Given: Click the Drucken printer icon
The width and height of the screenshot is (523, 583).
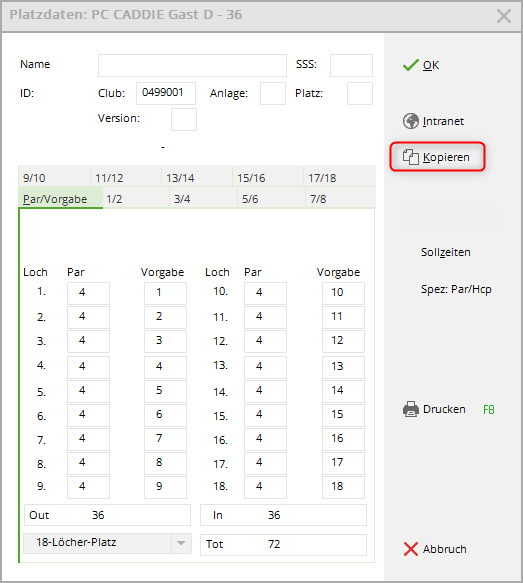Looking at the screenshot, I should point(411,409).
